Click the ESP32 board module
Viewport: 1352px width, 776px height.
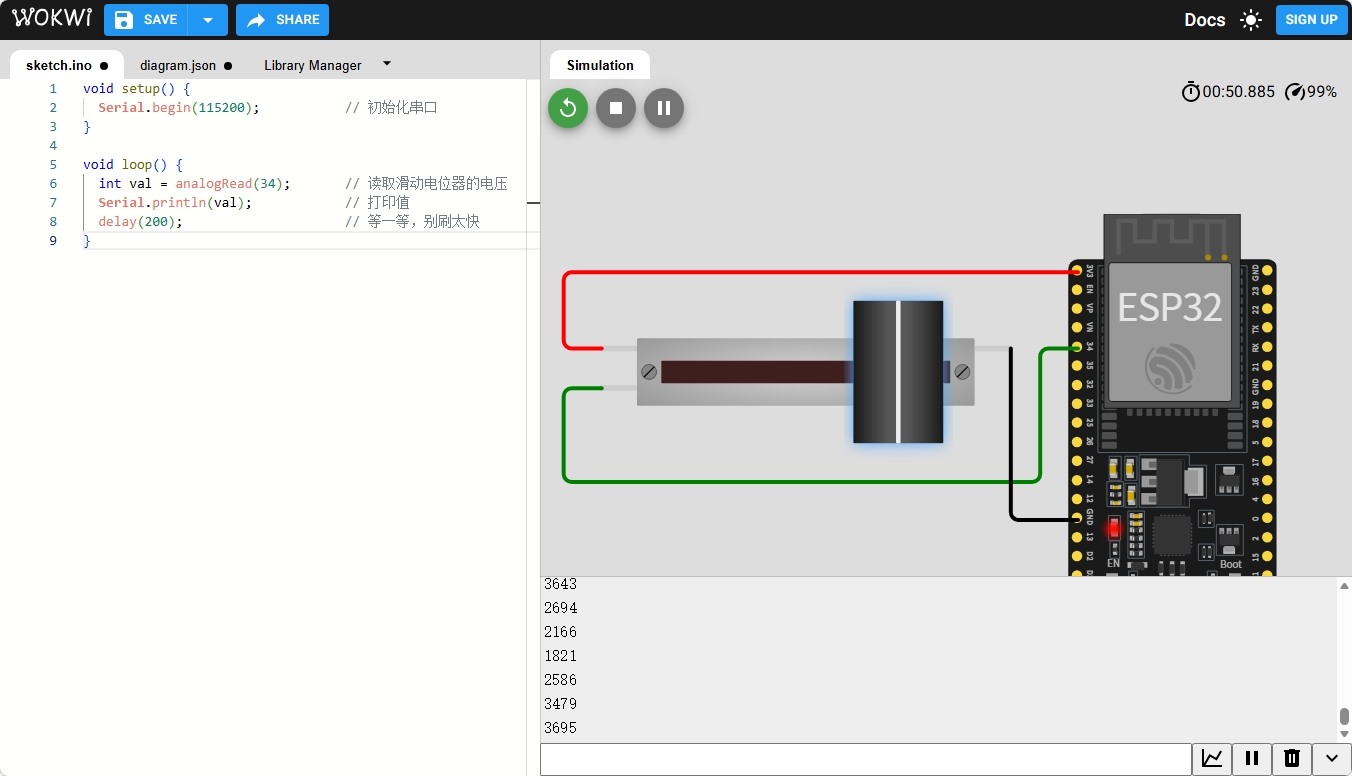click(x=1171, y=395)
